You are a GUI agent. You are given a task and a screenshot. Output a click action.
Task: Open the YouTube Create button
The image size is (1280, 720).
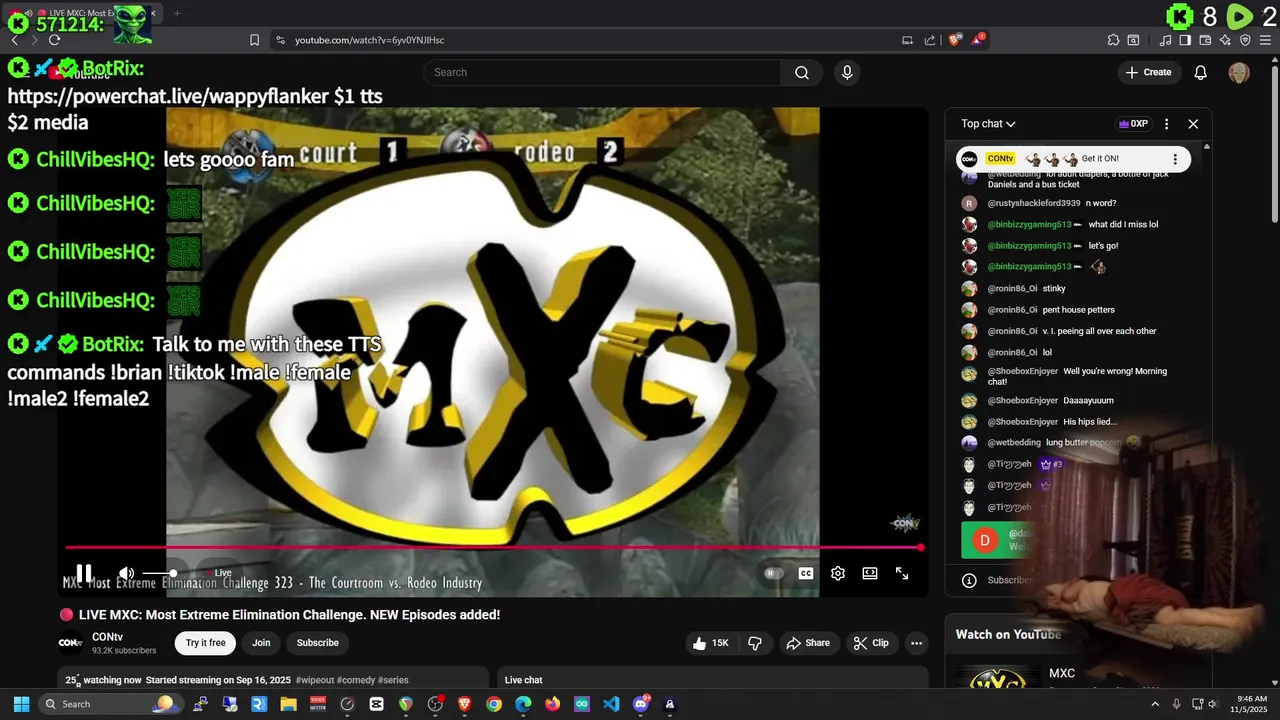coord(1148,72)
